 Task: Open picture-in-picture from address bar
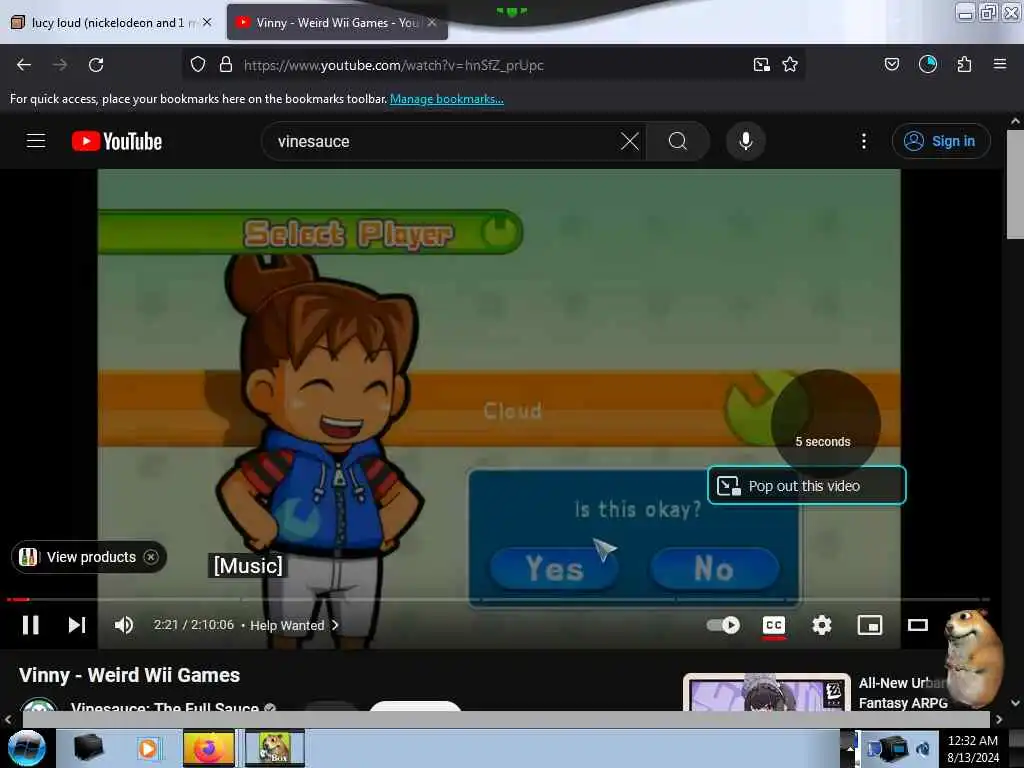point(761,65)
